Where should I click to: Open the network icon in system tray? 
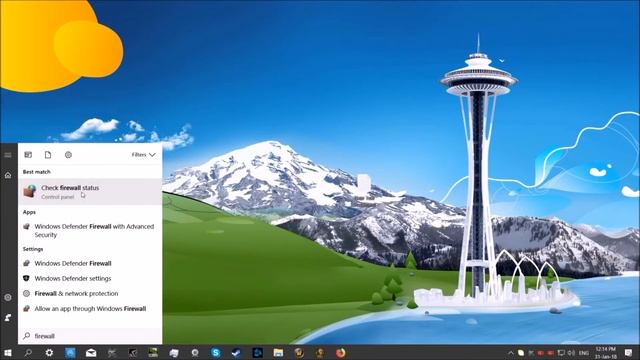pos(561,353)
